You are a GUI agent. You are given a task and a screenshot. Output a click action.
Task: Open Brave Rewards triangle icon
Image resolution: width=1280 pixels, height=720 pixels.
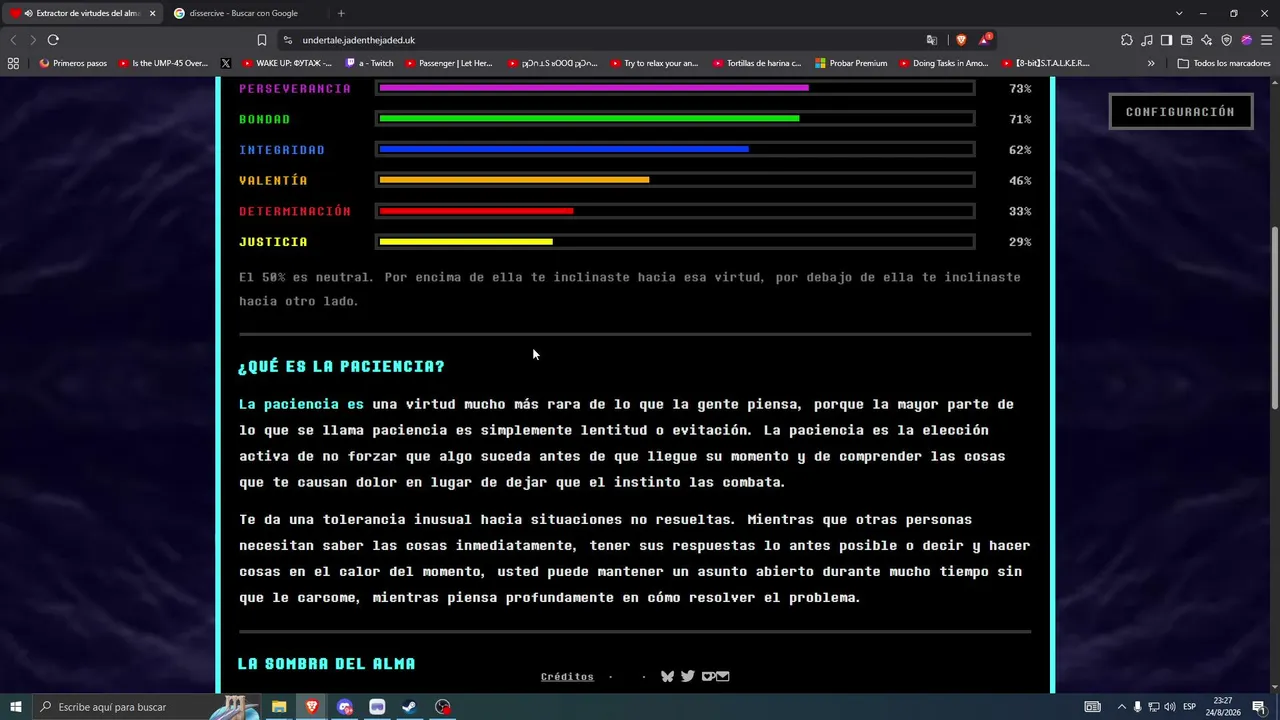tap(986, 40)
